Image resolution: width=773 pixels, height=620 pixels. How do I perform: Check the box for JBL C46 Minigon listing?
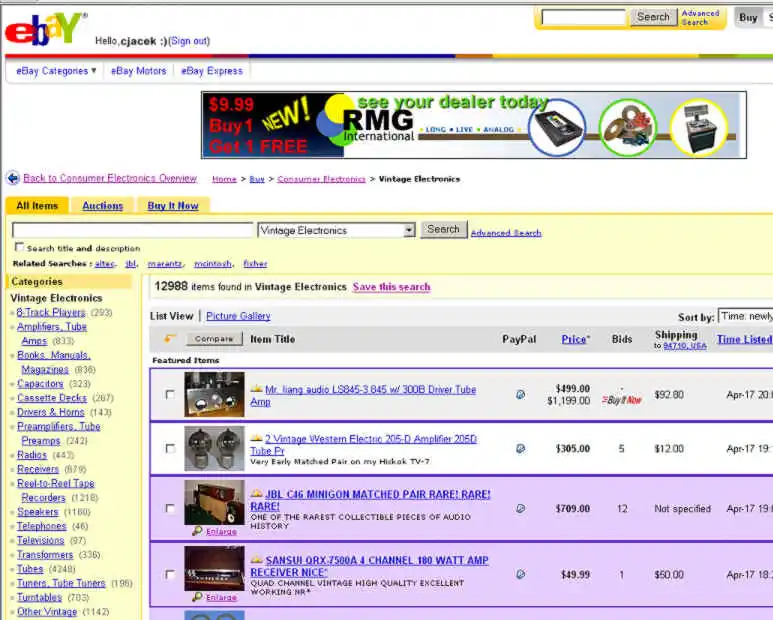(170, 509)
